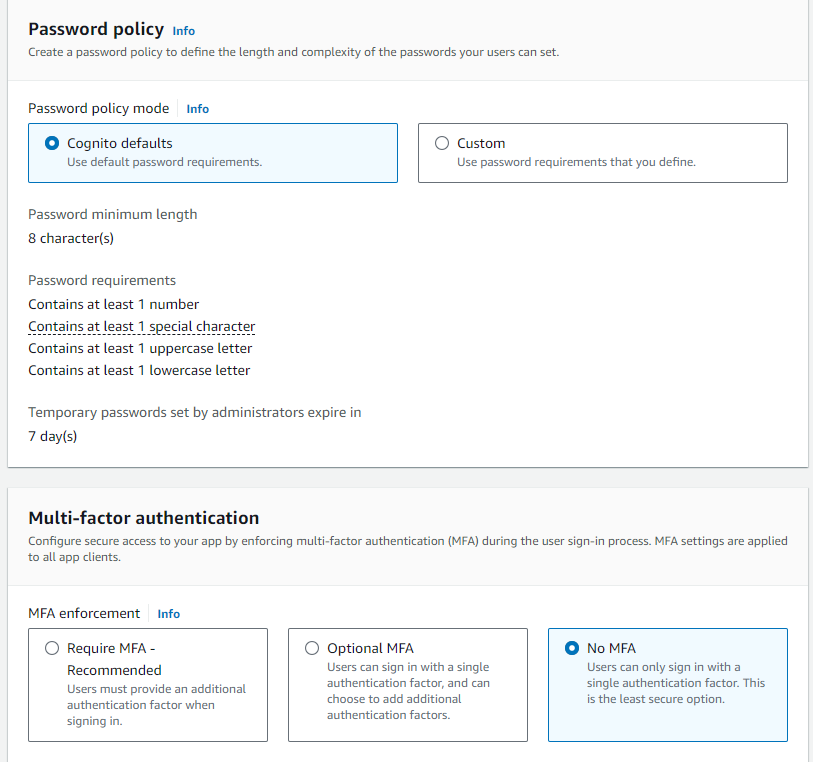Click the Optional MFA option card

coord(407,685)
